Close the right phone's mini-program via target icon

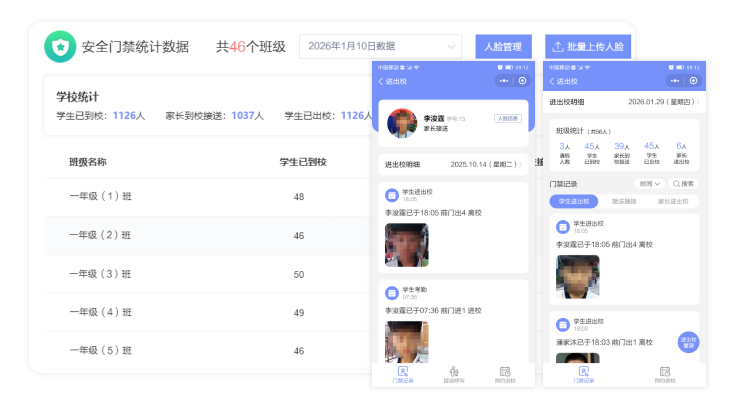[693, 81]
